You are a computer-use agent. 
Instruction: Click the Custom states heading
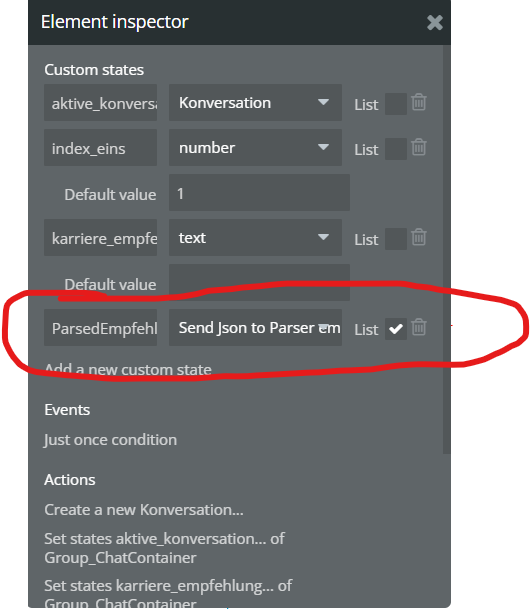(x=94, y=70)
